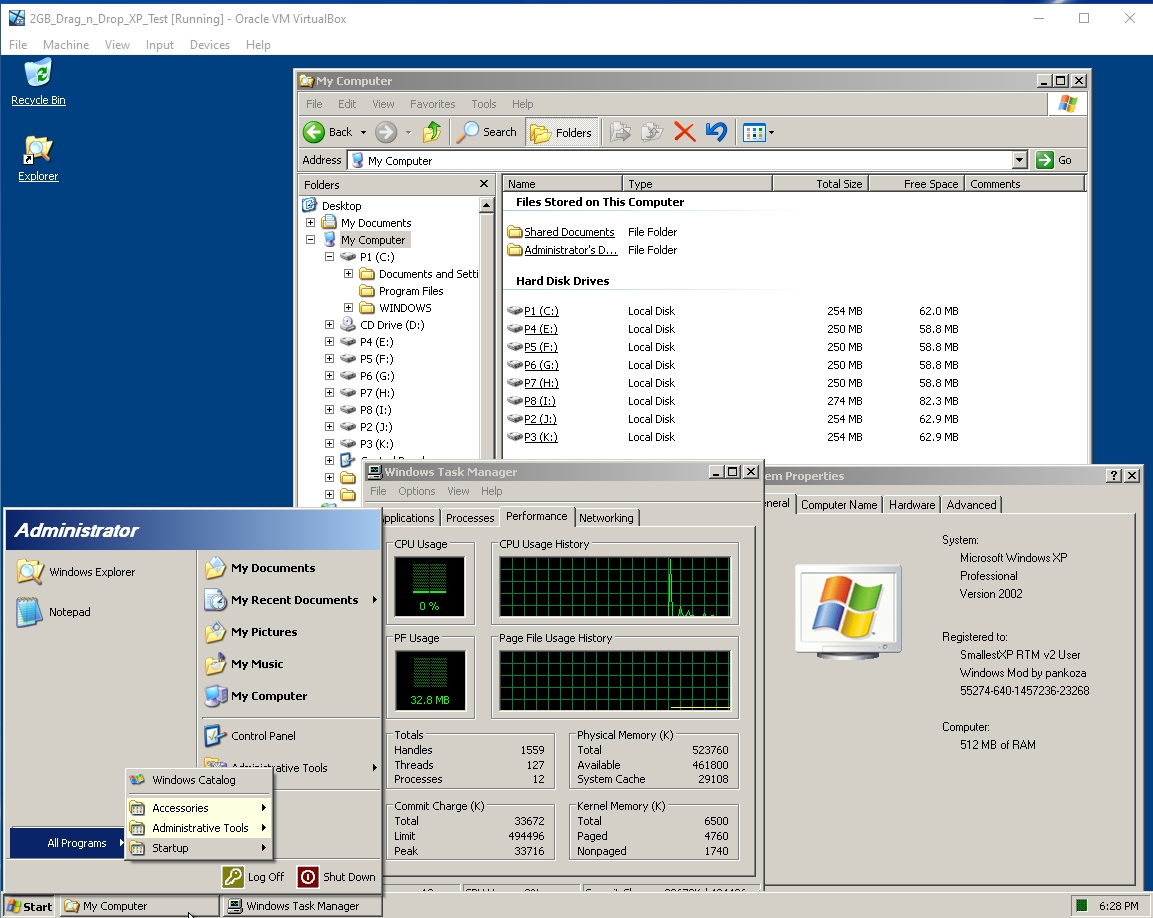Click the red Delete toolbar icon
1153x918 pixels.
point(685,132)
